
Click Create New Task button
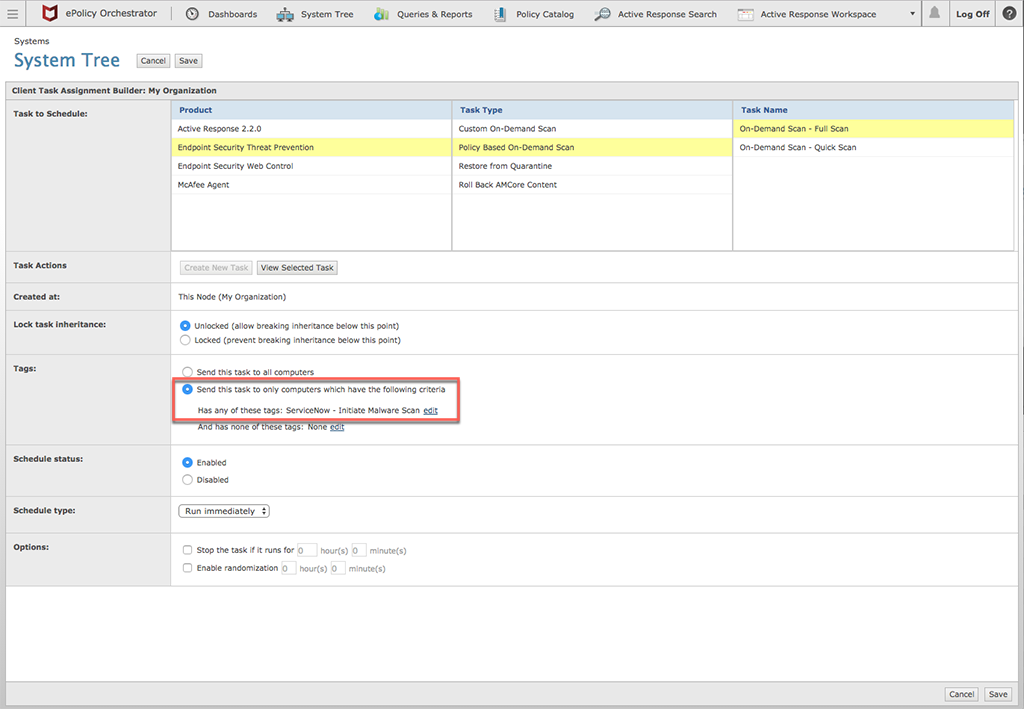click(x=216, y=268)
